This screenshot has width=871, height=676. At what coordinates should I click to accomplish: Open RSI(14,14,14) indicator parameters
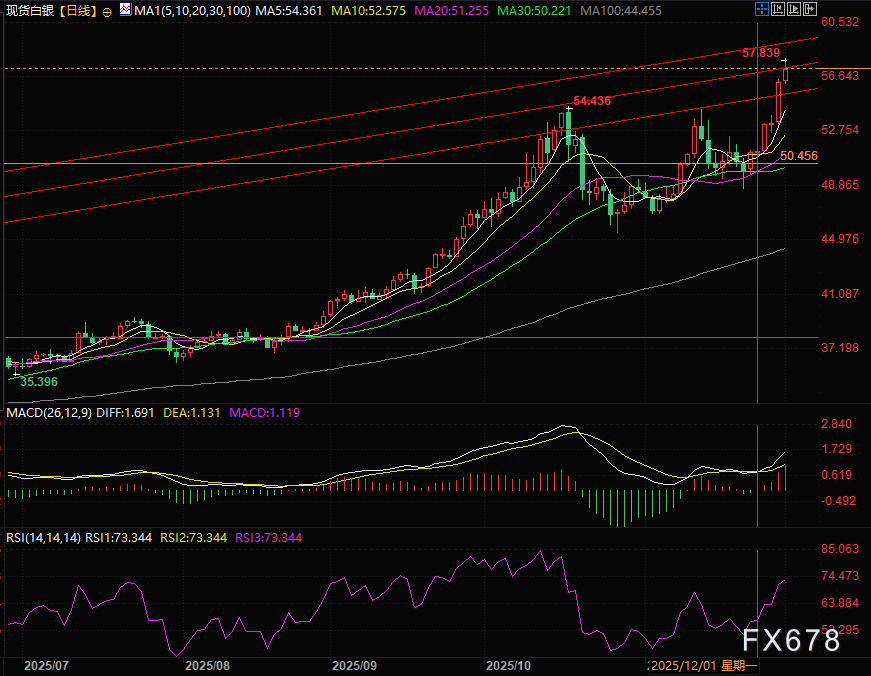[x=43, y=537]
